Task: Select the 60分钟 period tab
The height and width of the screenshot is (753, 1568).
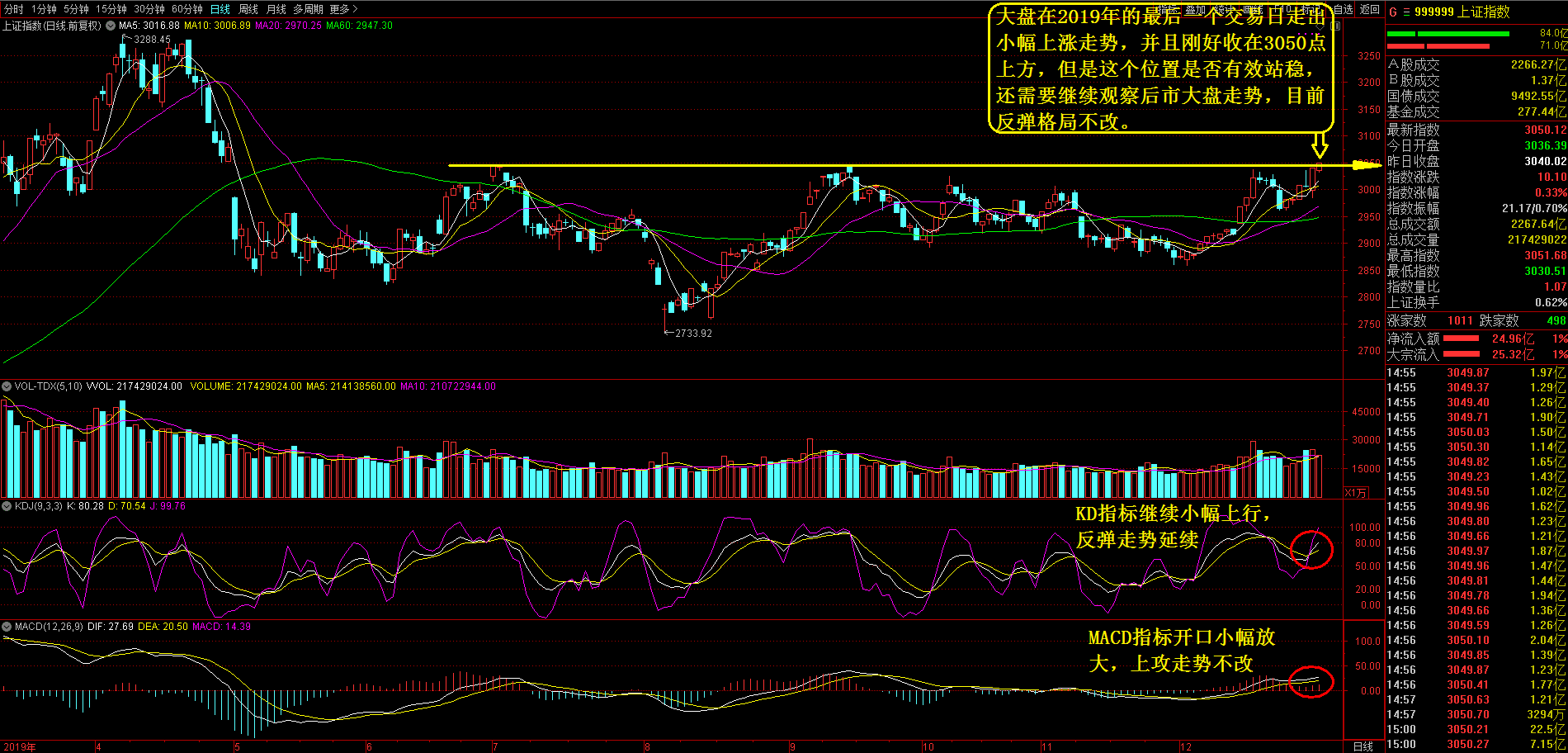Action: coord(187,9)
